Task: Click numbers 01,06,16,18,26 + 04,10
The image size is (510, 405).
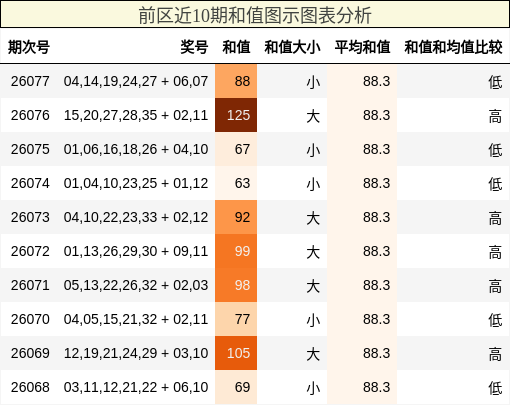Action: [x=136, y=149]
